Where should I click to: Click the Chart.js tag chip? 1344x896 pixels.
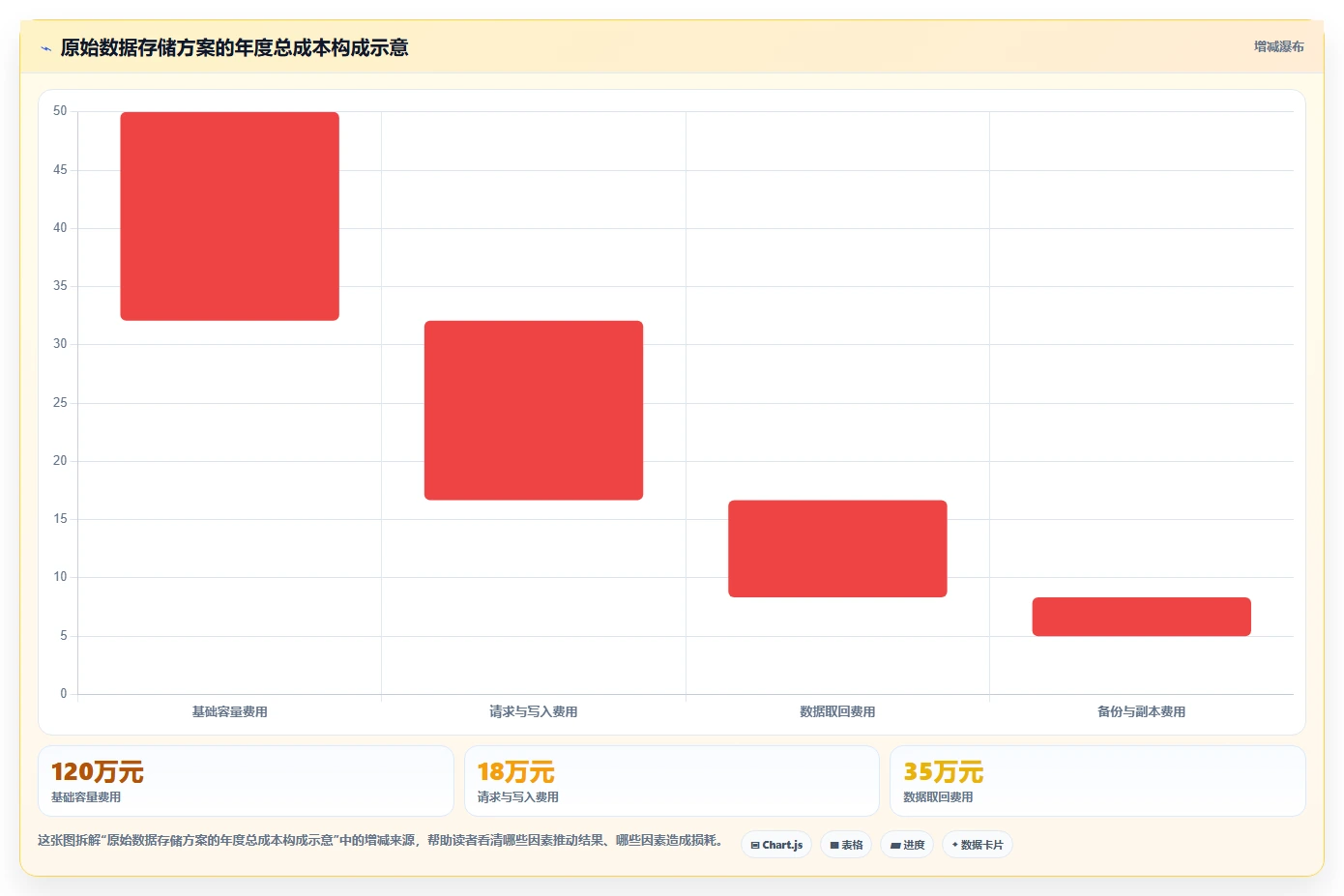click(776, 845)
